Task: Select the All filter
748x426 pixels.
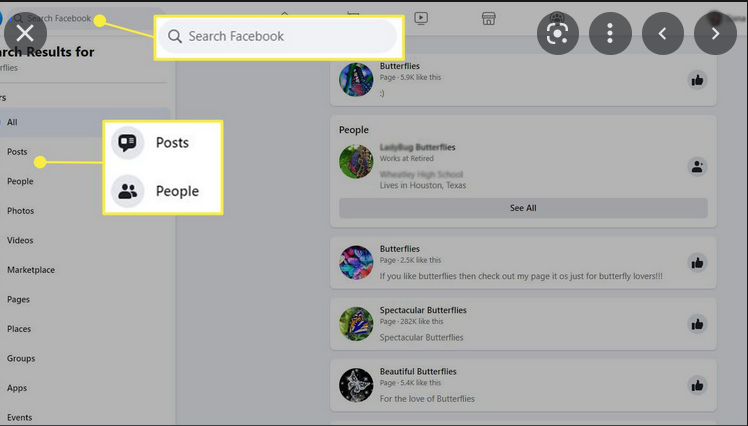Action: coord(83,122)
